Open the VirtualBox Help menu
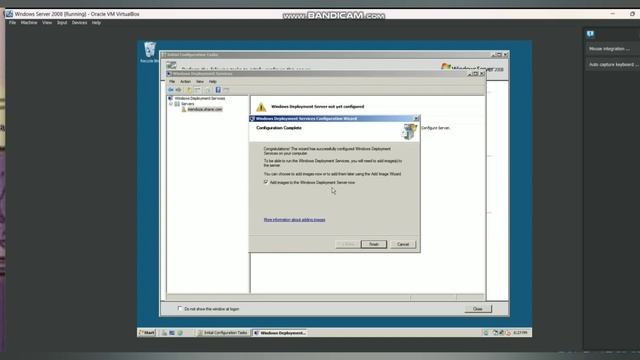This screenshot has width=640, height=360. pos(96,23)
